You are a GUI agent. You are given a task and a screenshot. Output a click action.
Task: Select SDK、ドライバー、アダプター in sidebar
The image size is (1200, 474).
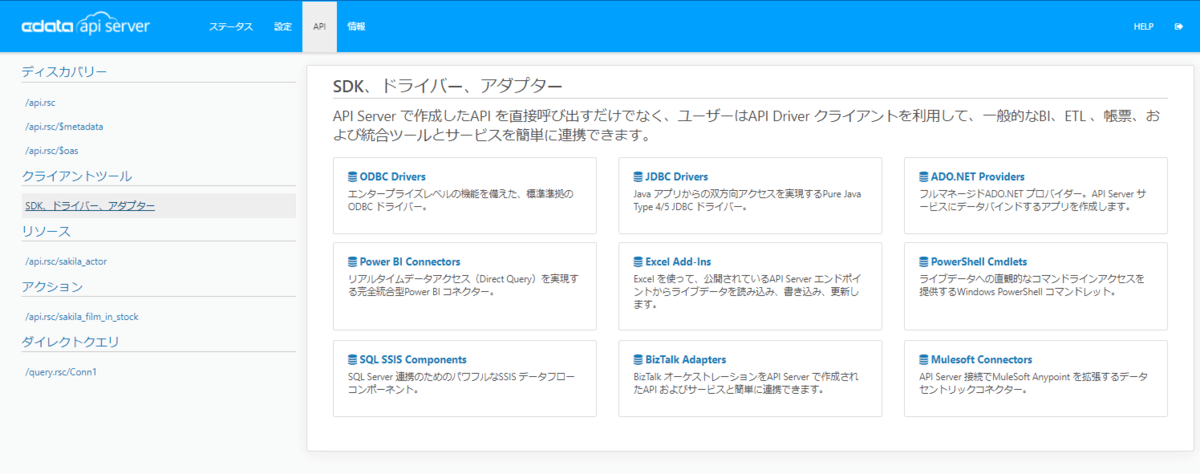click(90, 206)
